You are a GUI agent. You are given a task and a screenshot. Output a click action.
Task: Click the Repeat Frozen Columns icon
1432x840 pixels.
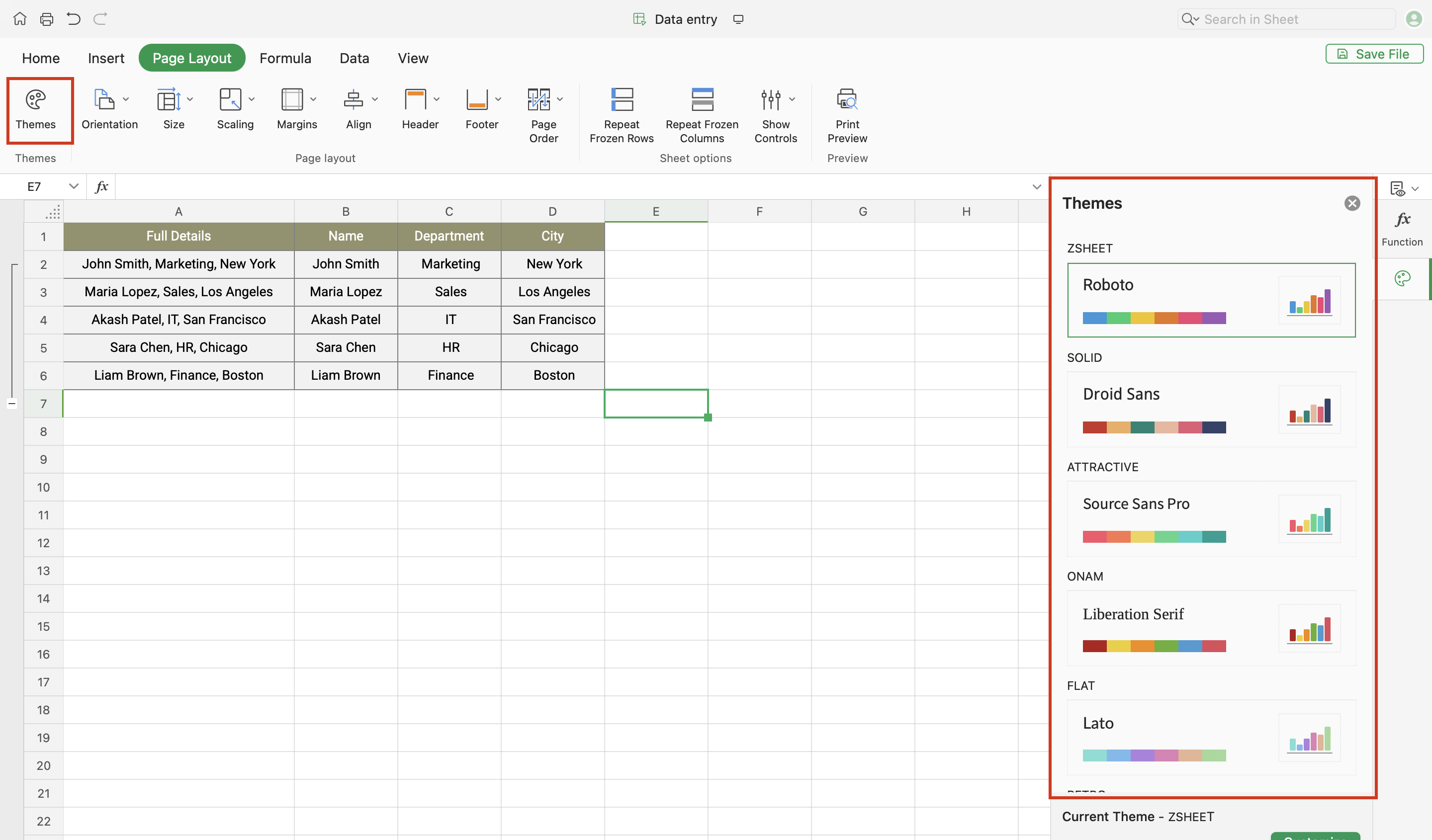pos(702,100)
